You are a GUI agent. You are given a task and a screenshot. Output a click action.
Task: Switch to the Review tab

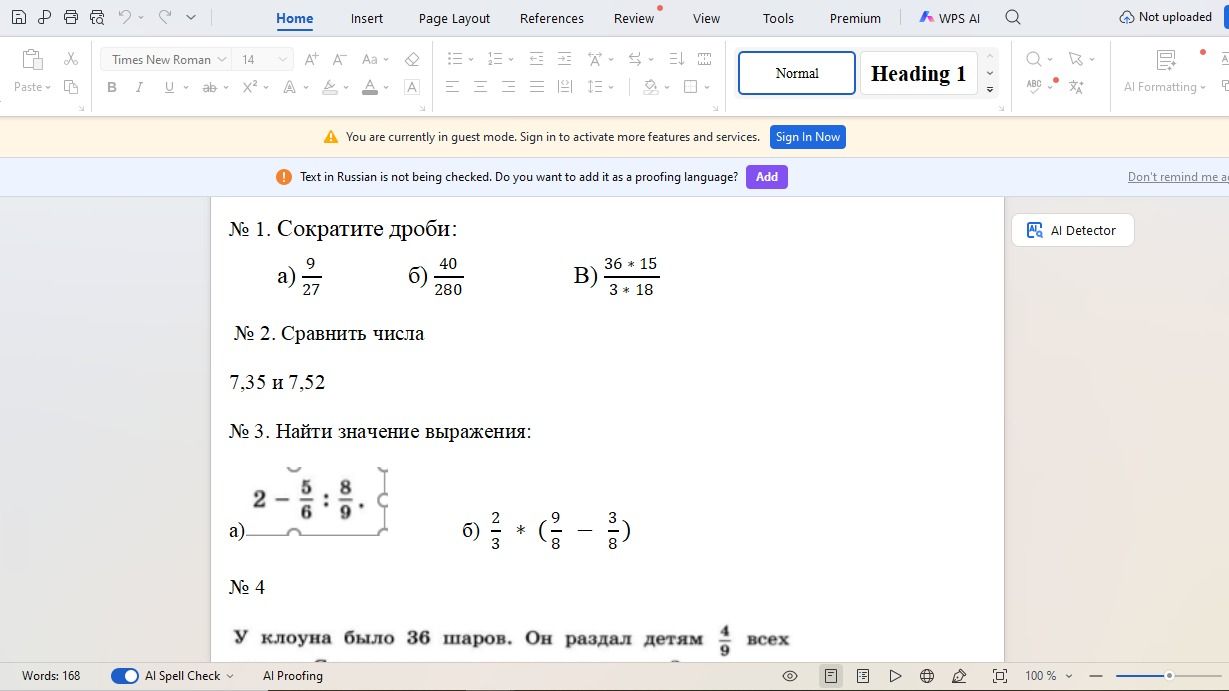point(634,18)
